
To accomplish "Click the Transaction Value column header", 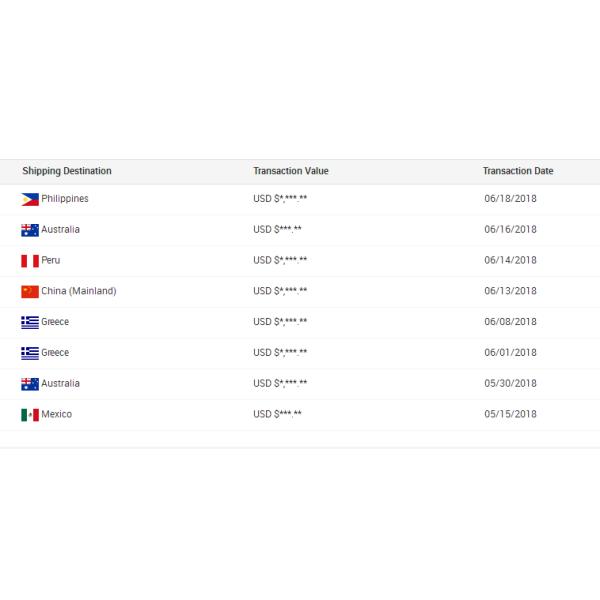I will point(291,171).
